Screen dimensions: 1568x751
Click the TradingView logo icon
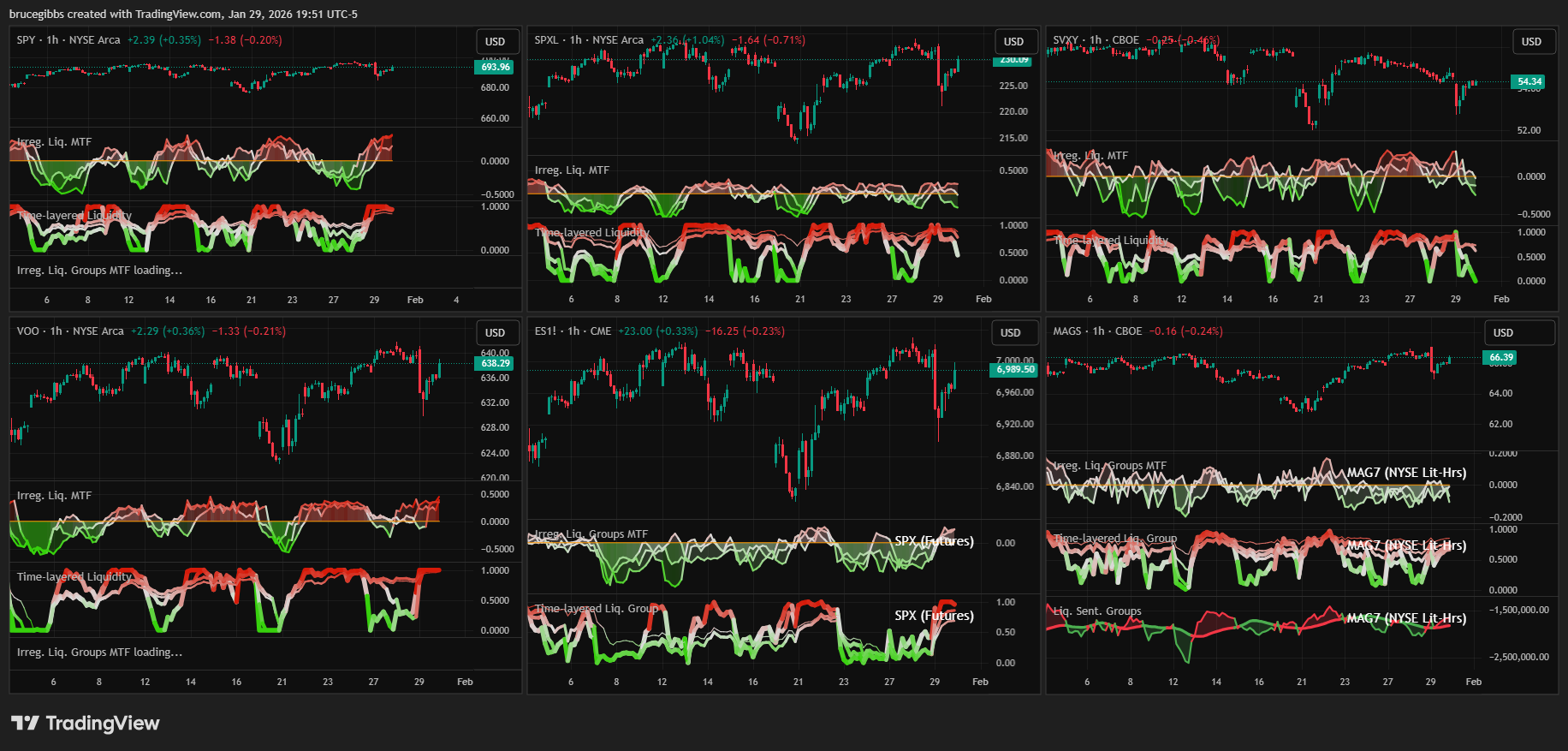point(25,724)
